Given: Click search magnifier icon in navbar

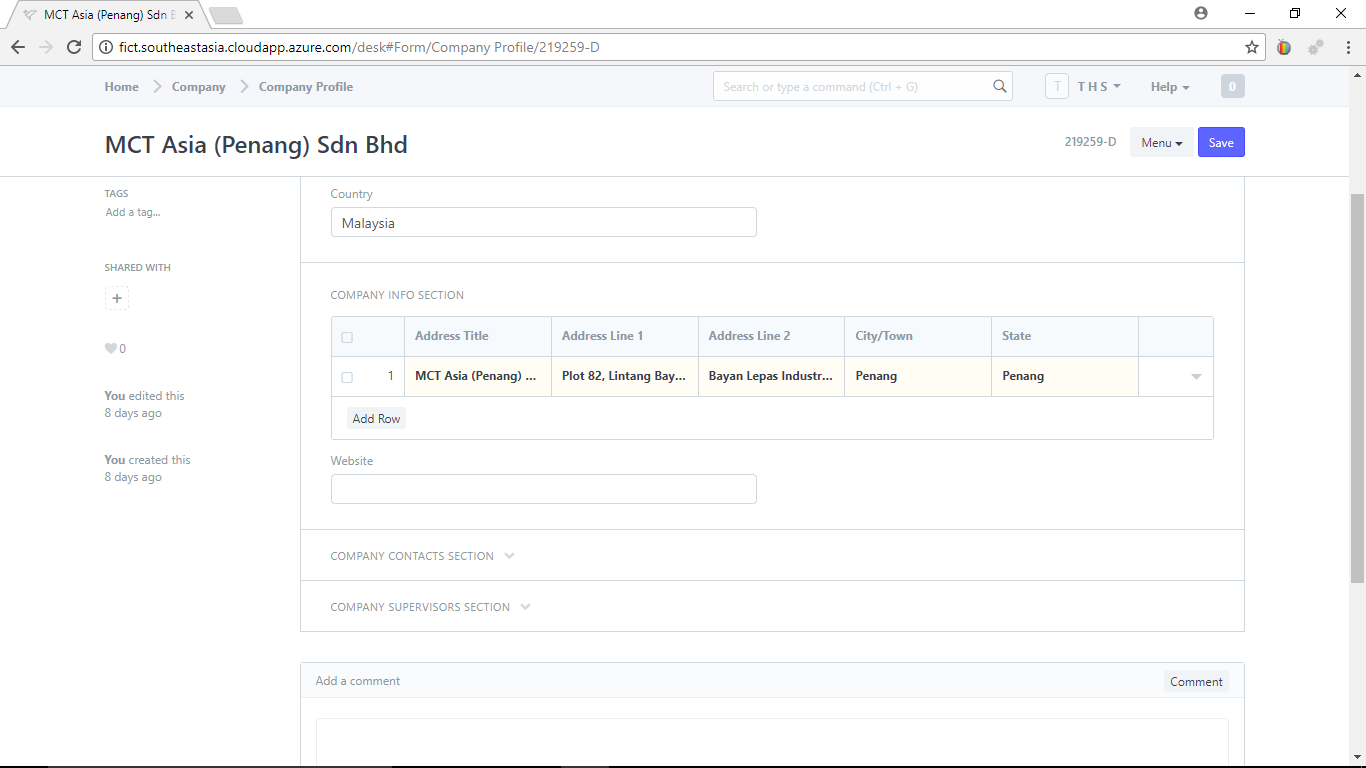Looking at the screenshot, I should (x=999, y=86).
